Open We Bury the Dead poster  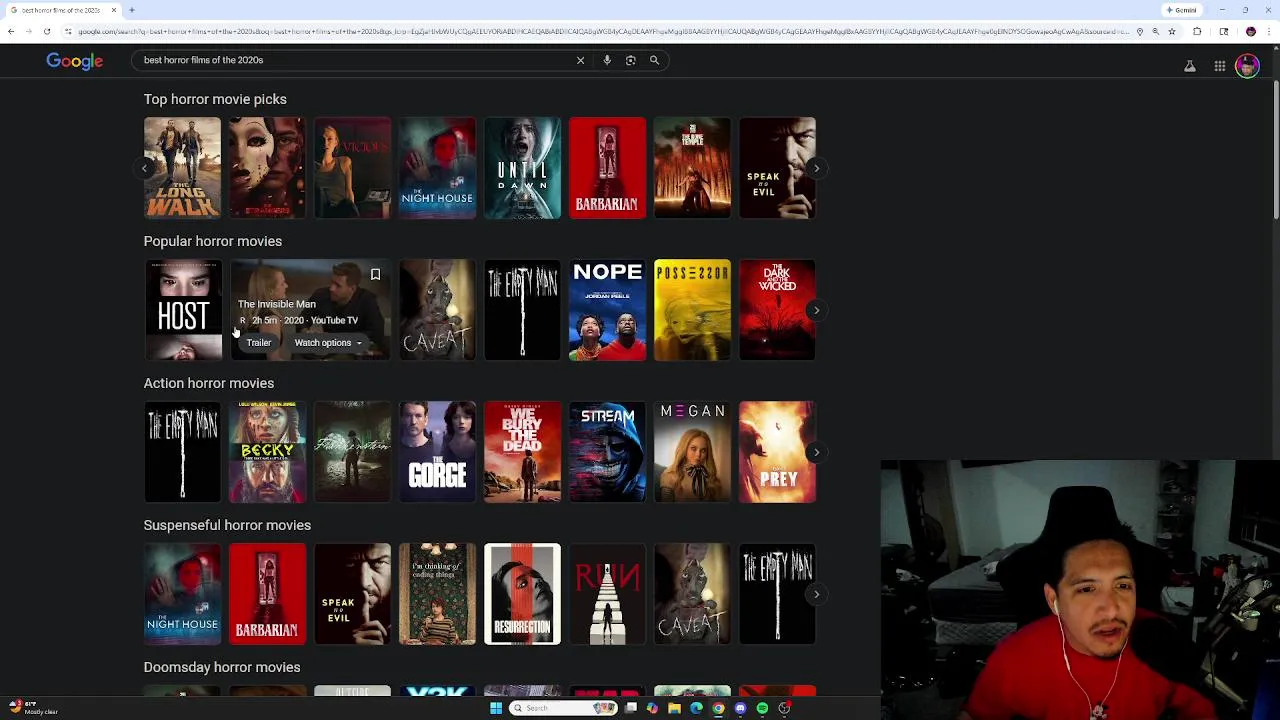(x=522, y=452)
